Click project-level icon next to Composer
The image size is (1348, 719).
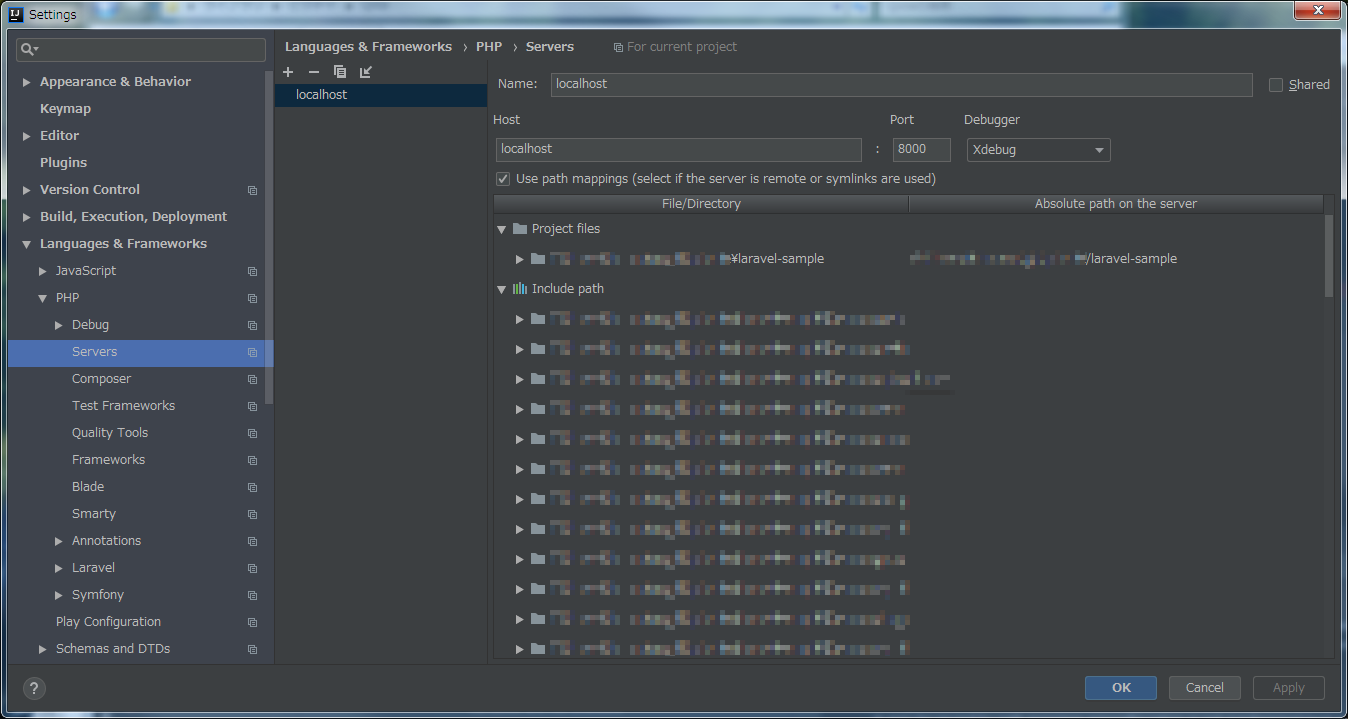coord(252,379)
